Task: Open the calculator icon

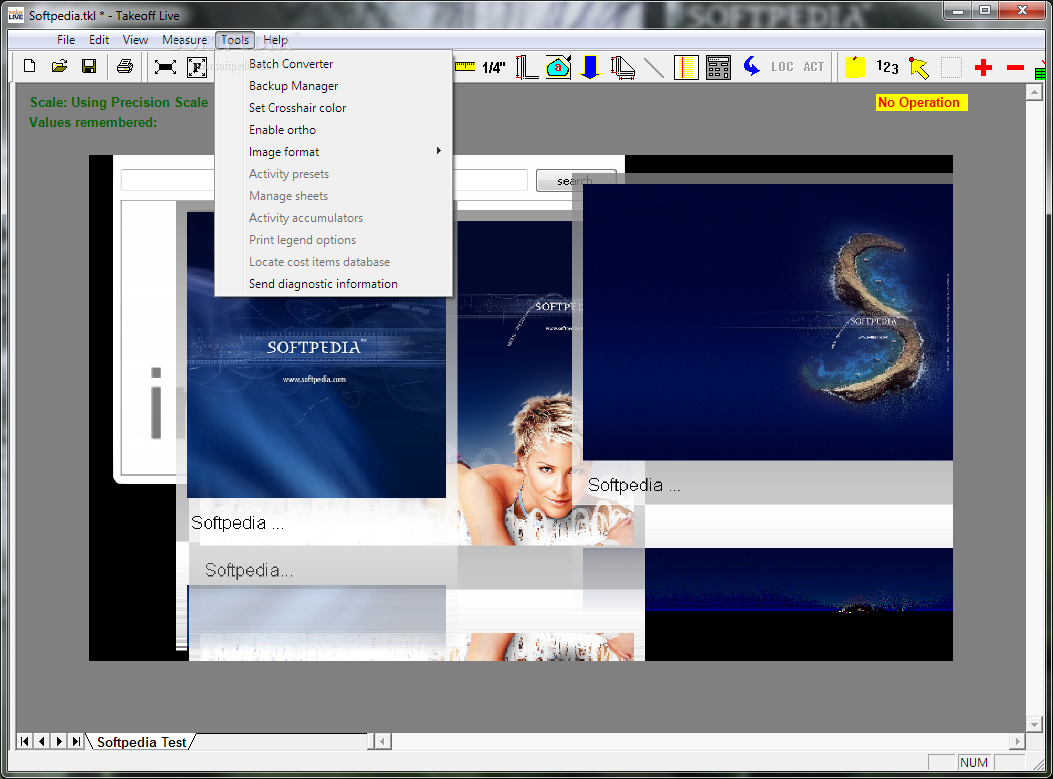Action: tap(719, 67)
